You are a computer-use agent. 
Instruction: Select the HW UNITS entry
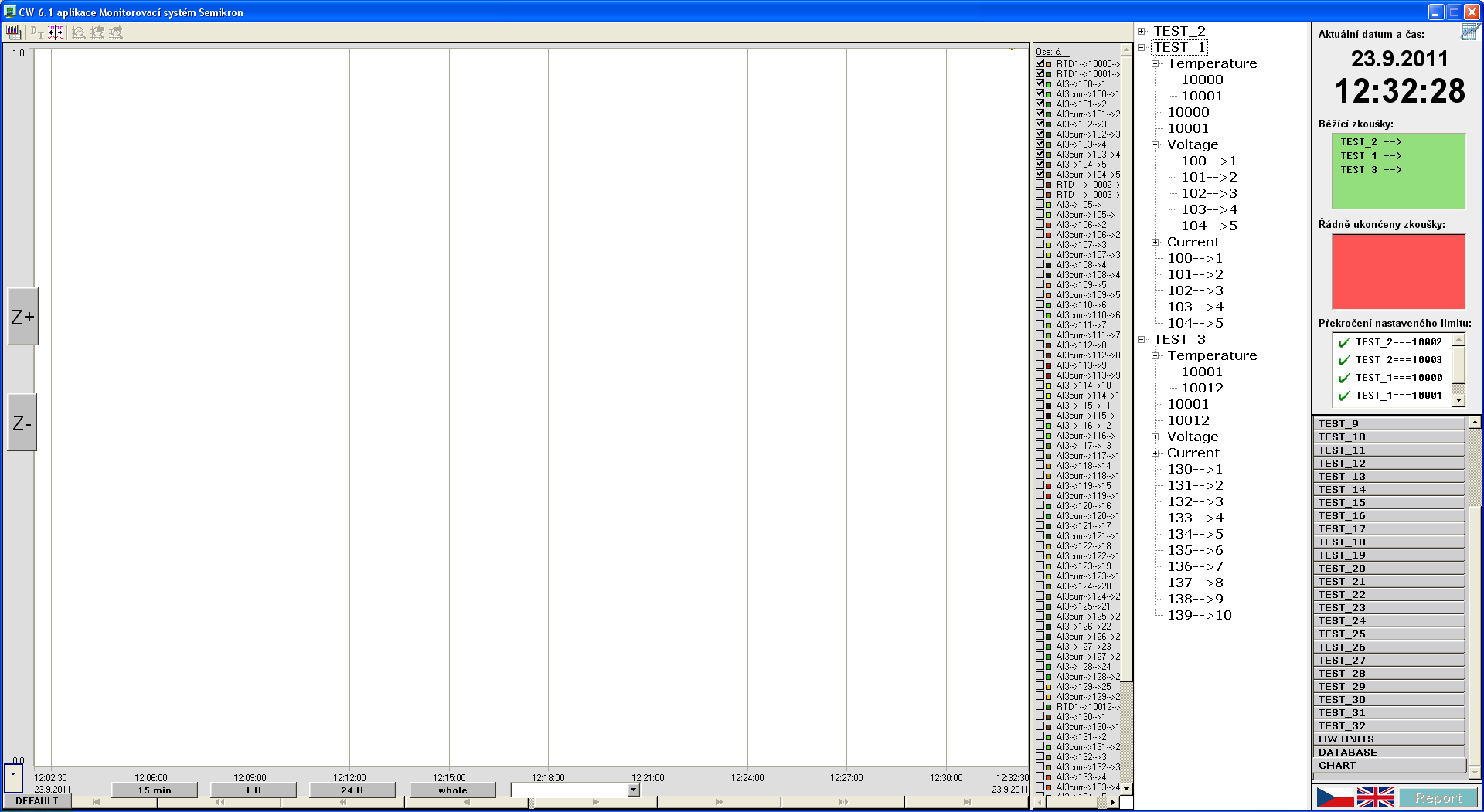1388,739
